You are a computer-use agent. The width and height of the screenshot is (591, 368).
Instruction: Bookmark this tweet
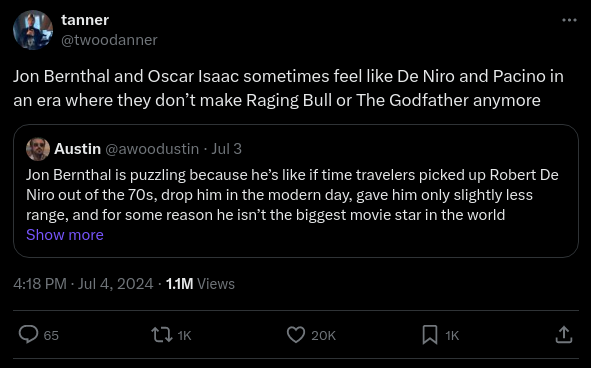[430, 335]
